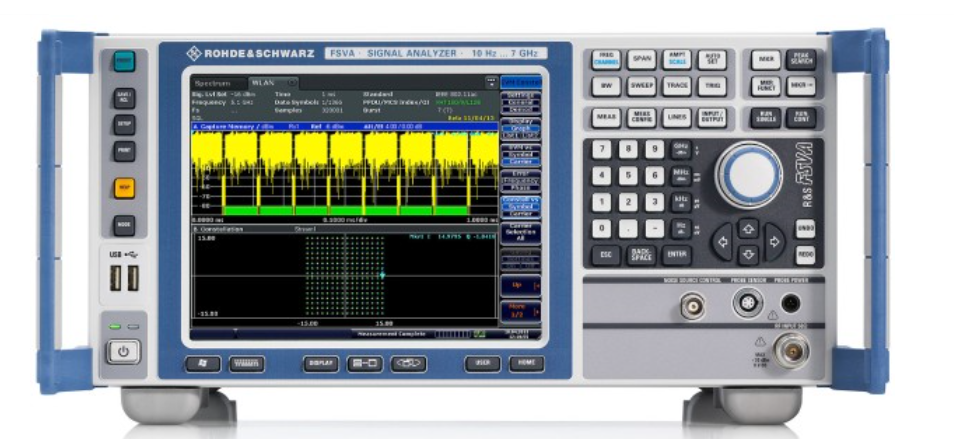This screenshot has width=954, height=439.
Task: Tap the USER key
Action: point(482,364)
